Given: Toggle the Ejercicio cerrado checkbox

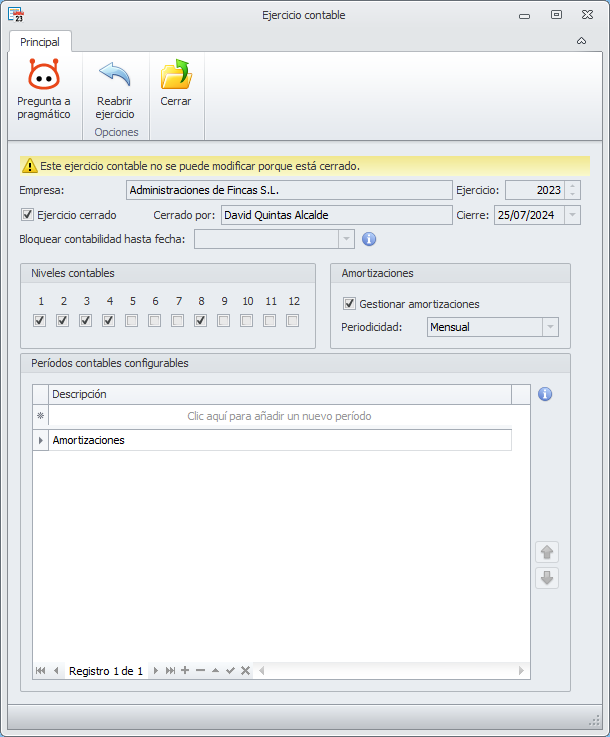Looking at the screenshot, I should tap(27, 215).
